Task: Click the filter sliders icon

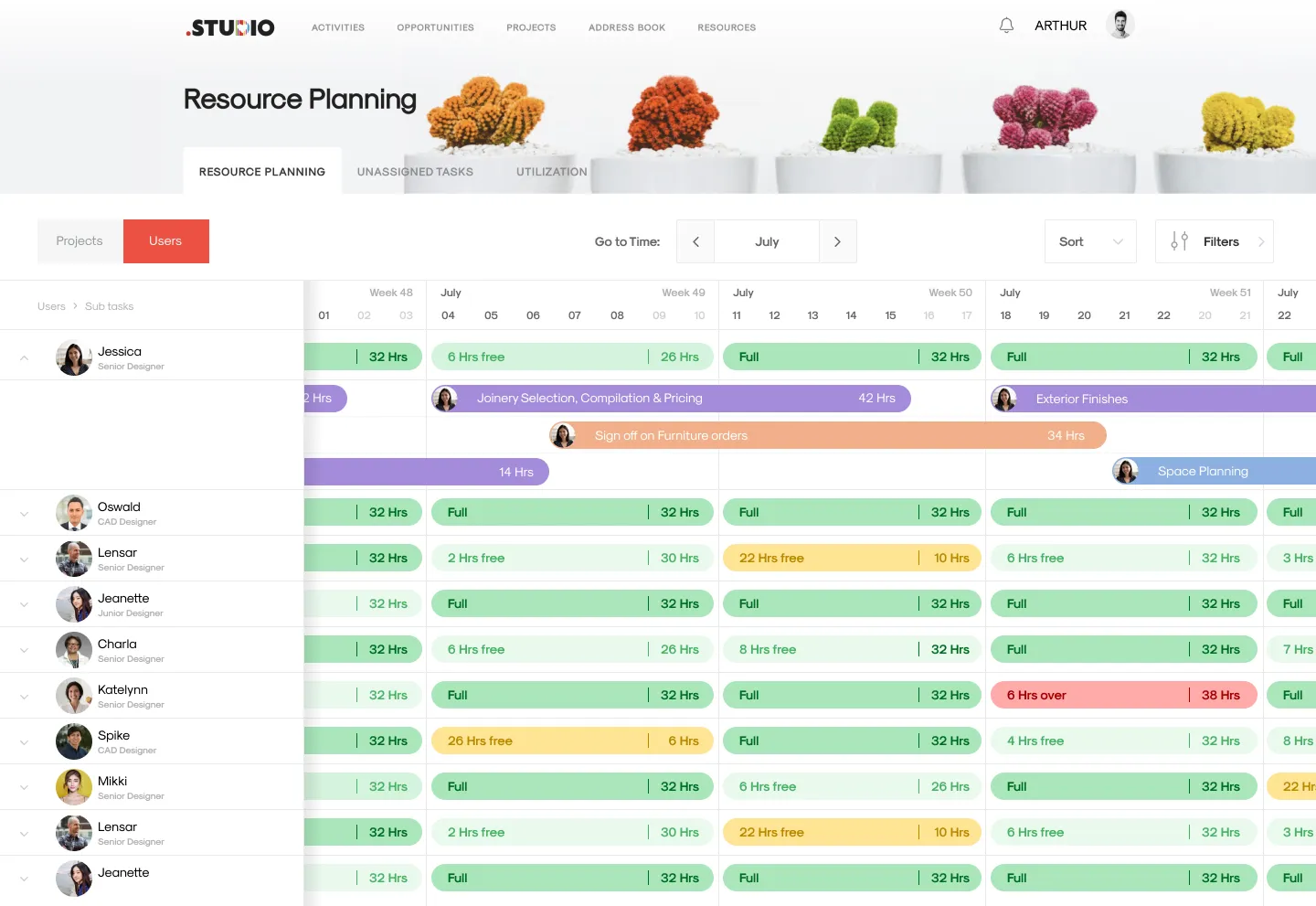Action: pos(1179,241)
